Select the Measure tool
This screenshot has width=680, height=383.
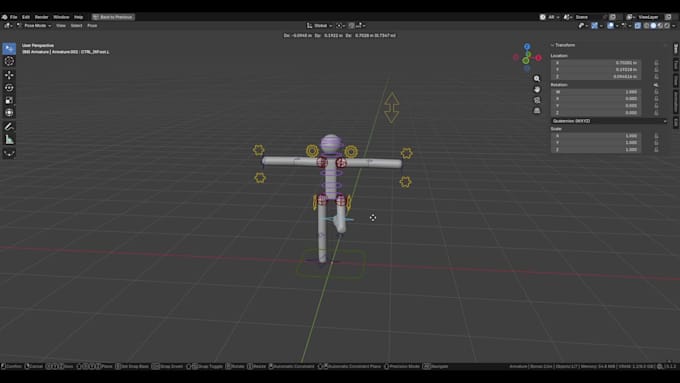click(9, 139)
